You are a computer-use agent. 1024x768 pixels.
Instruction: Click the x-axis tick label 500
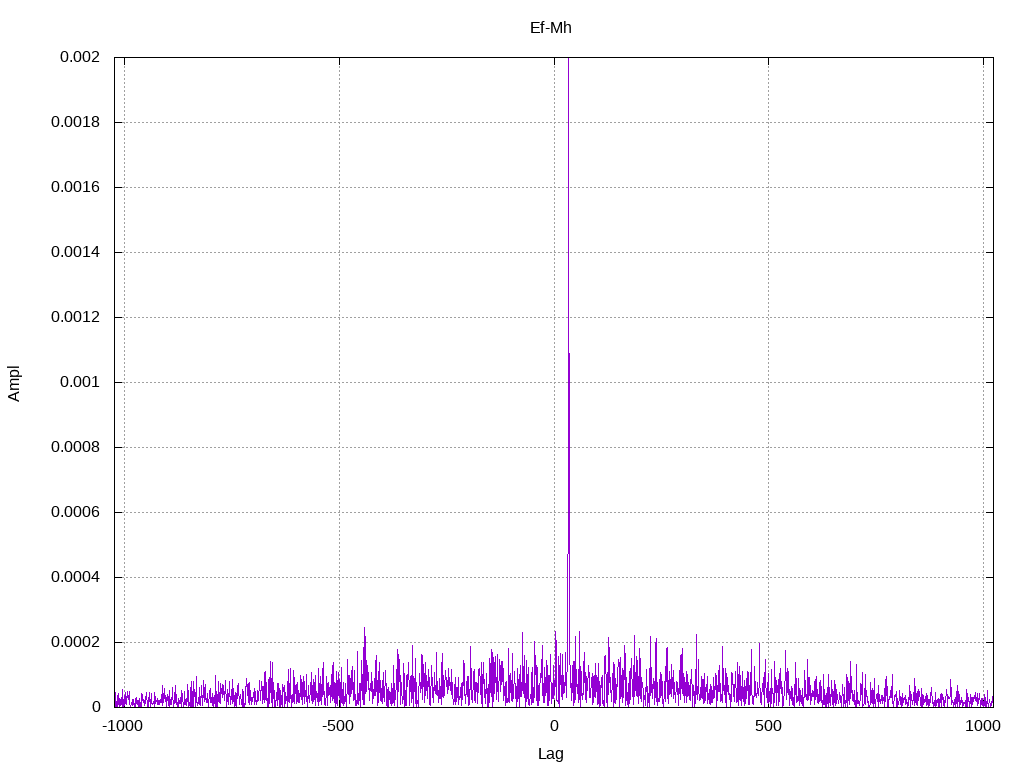coord(768,726)
